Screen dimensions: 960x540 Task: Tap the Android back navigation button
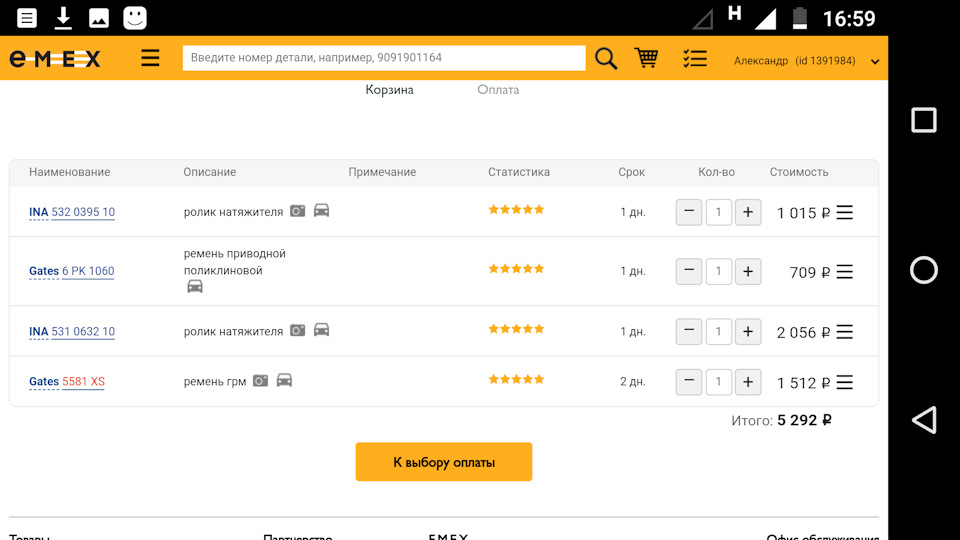click(x=924, y=420)
